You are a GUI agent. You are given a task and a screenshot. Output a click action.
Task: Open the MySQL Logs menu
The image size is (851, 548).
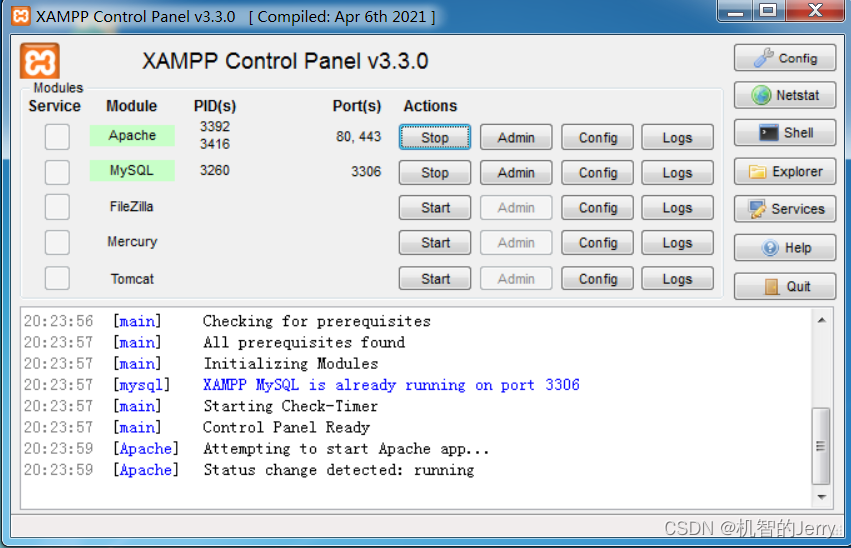pos(677,173)
